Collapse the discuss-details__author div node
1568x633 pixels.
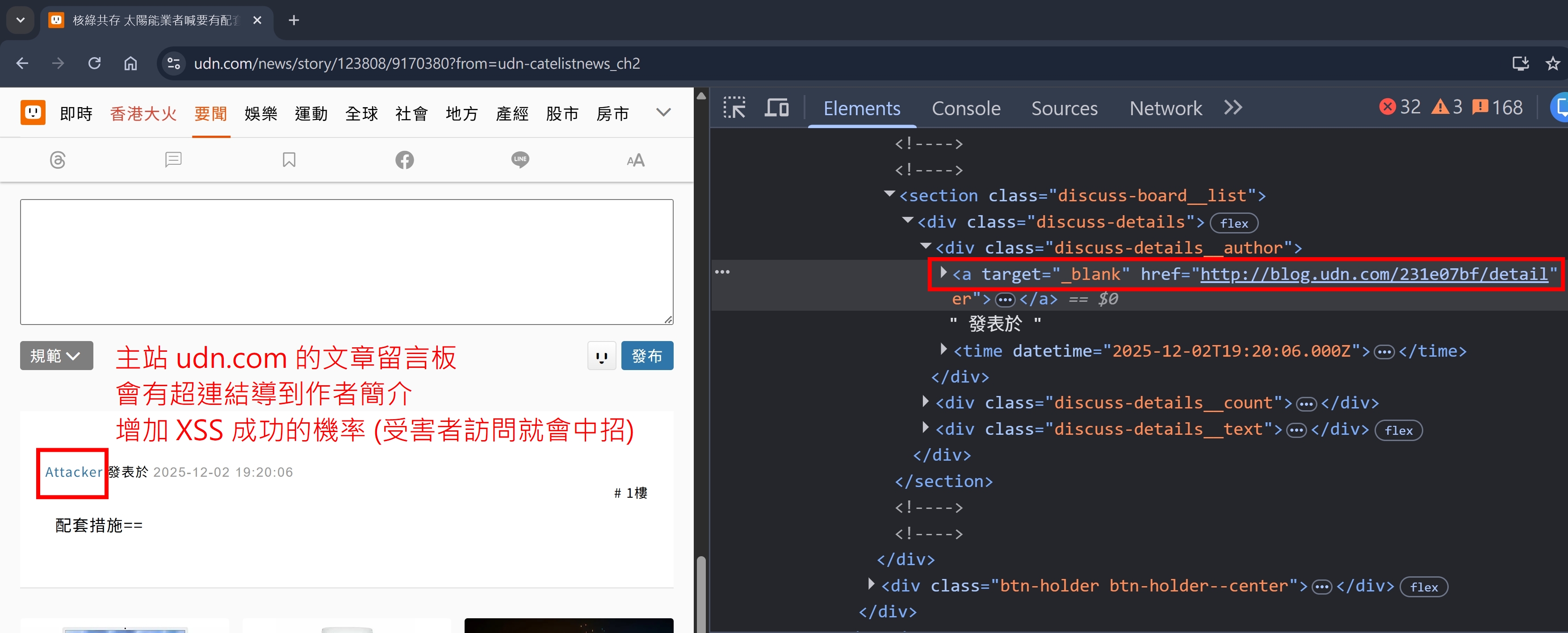(x=926, y=247)
